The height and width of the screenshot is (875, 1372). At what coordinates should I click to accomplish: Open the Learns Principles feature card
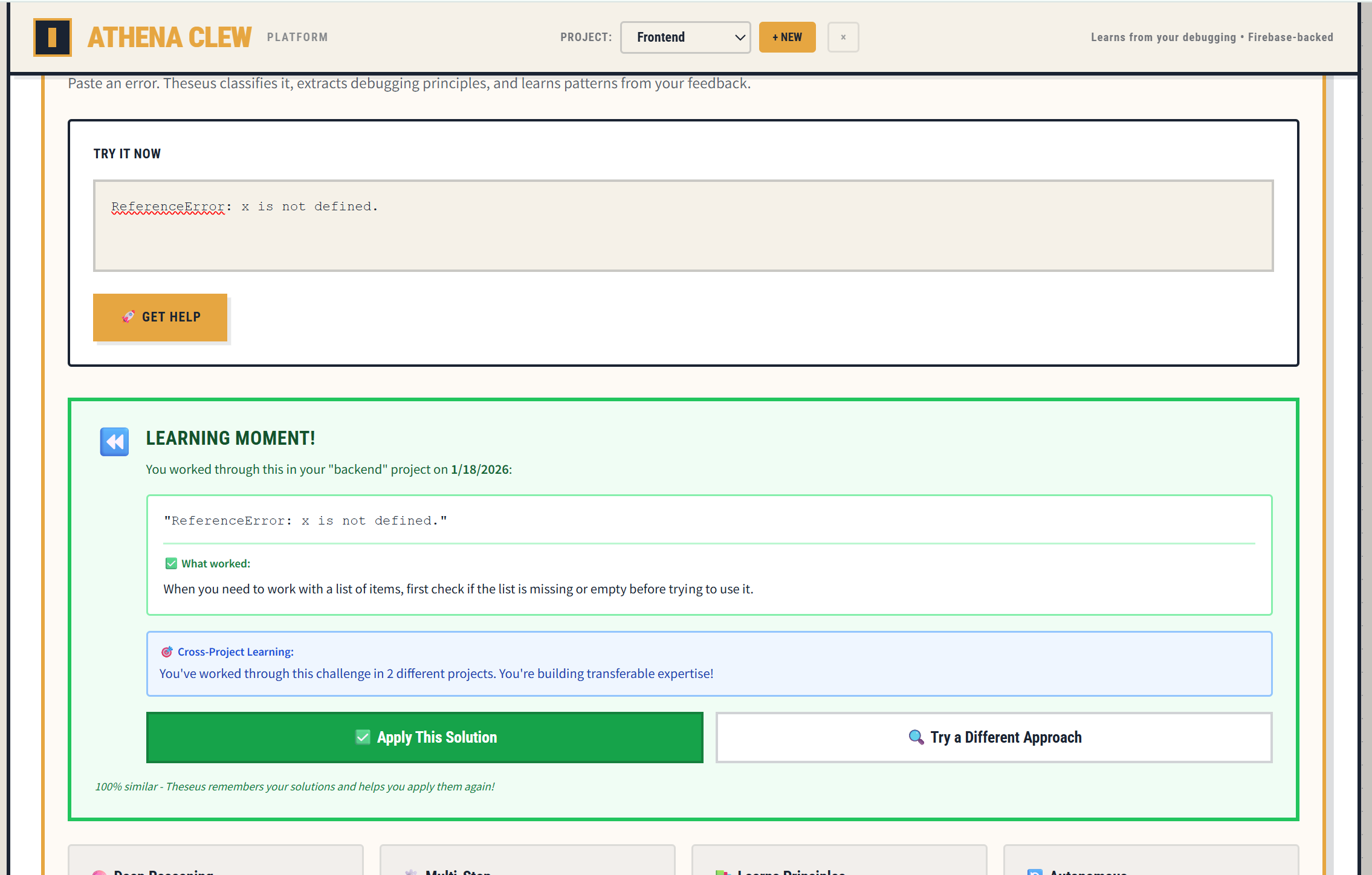pyautogui.click(x=839, y=863)
